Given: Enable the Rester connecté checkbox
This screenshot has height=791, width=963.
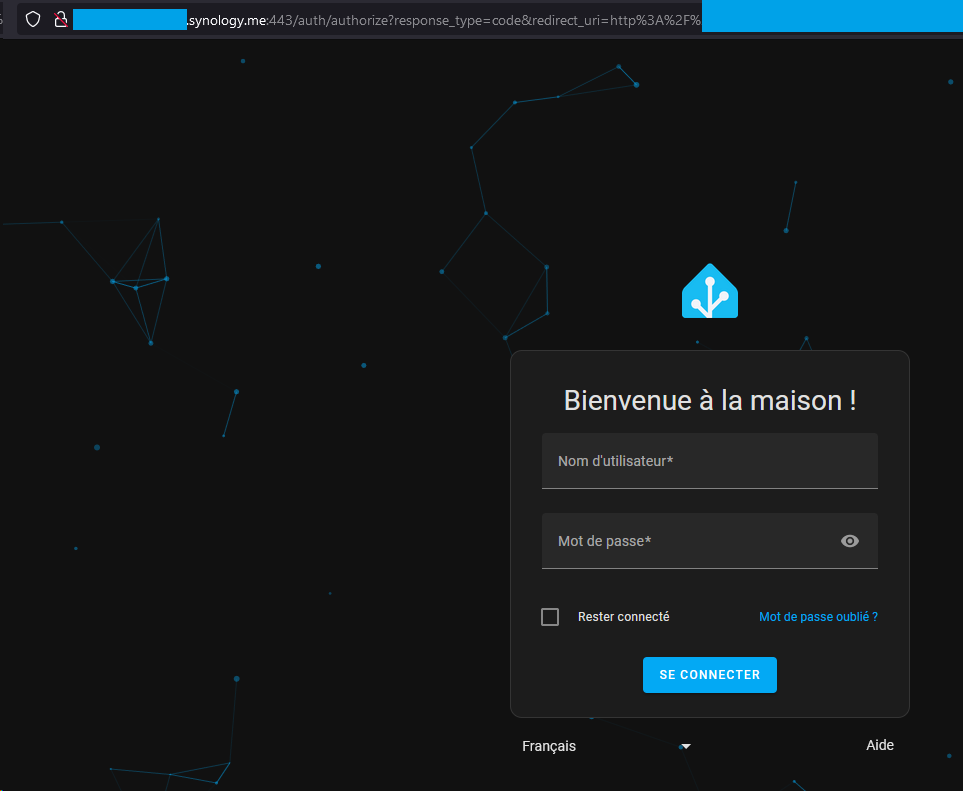Looking at the screenshot, I should [x=550, y=617].
